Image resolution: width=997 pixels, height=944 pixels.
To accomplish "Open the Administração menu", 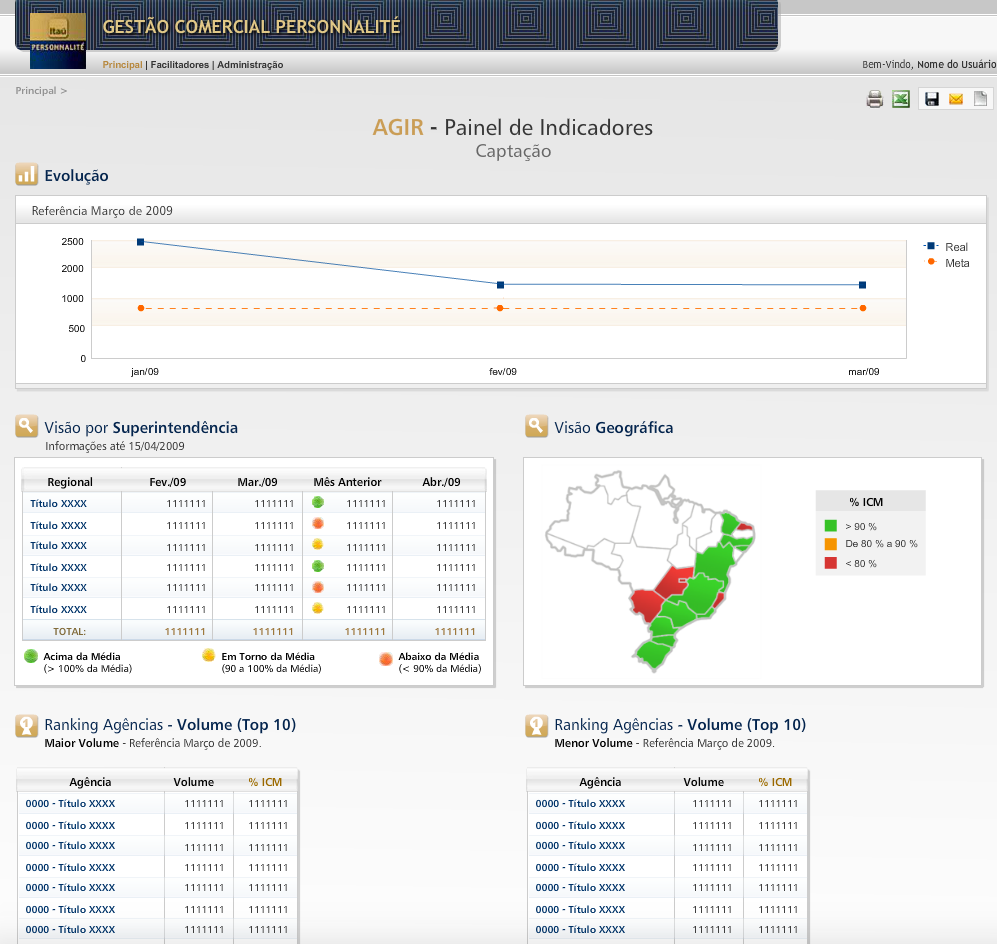I will point(250,65).
